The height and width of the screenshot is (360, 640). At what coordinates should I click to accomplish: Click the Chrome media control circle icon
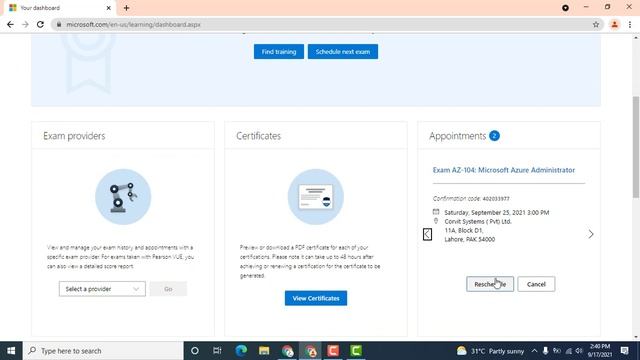[x=565, y=8]
